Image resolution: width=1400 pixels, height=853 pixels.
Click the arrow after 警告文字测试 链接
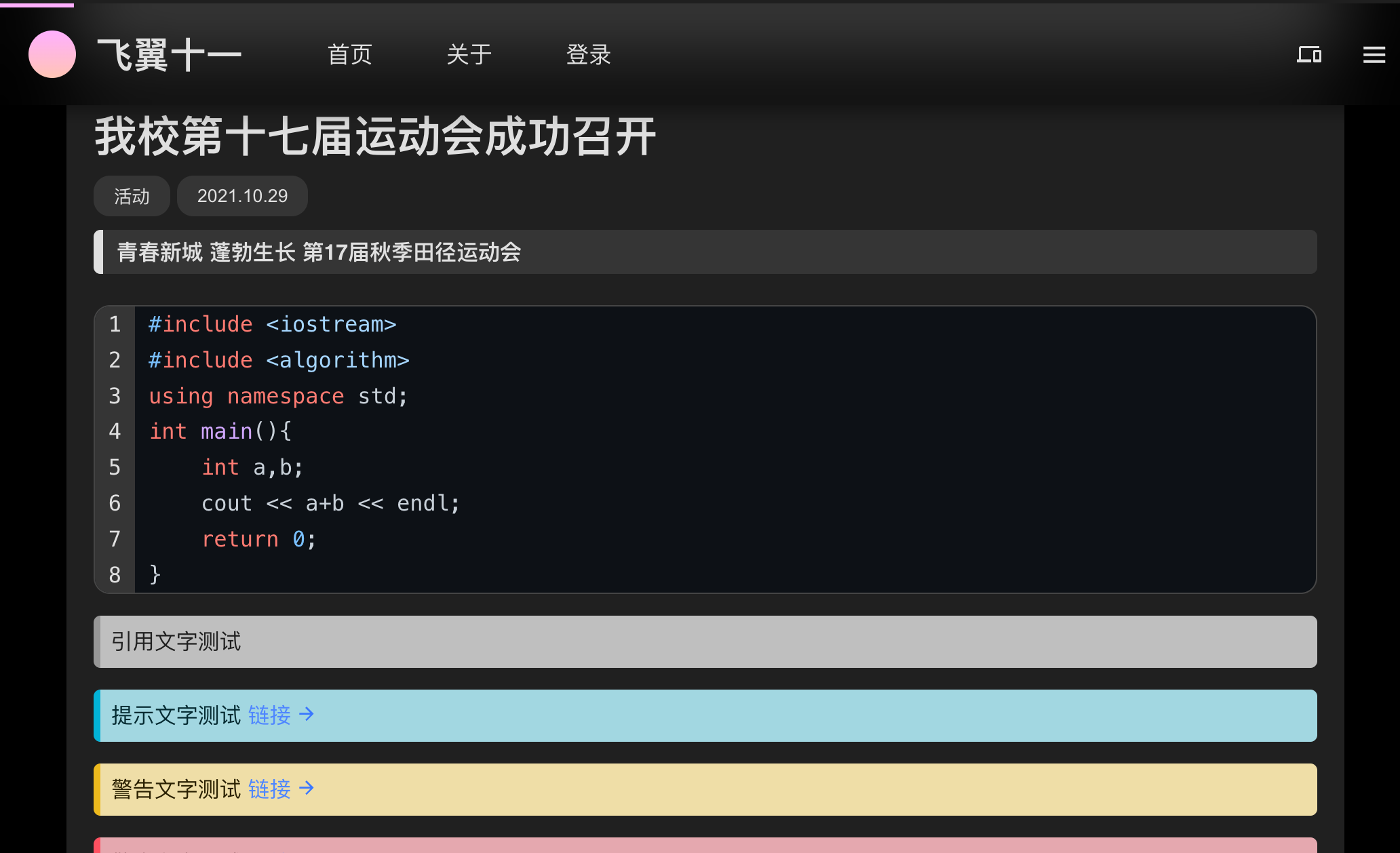(307, 788)
